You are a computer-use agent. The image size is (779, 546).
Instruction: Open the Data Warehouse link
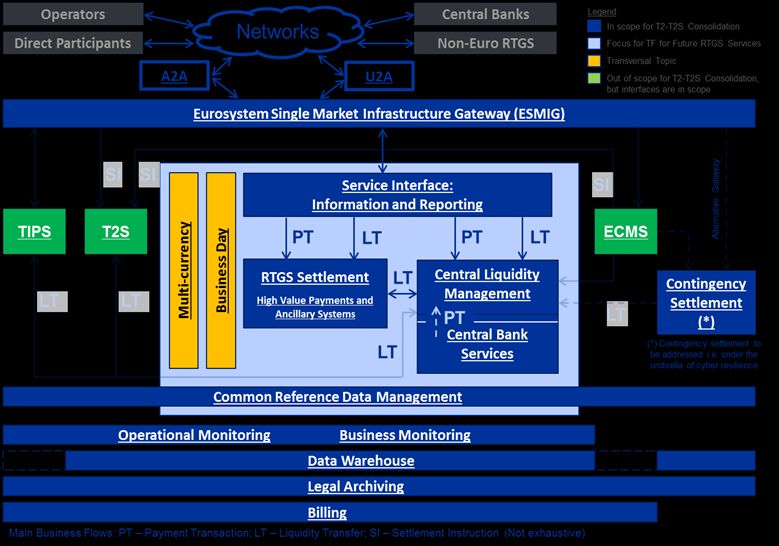[361, 461]
